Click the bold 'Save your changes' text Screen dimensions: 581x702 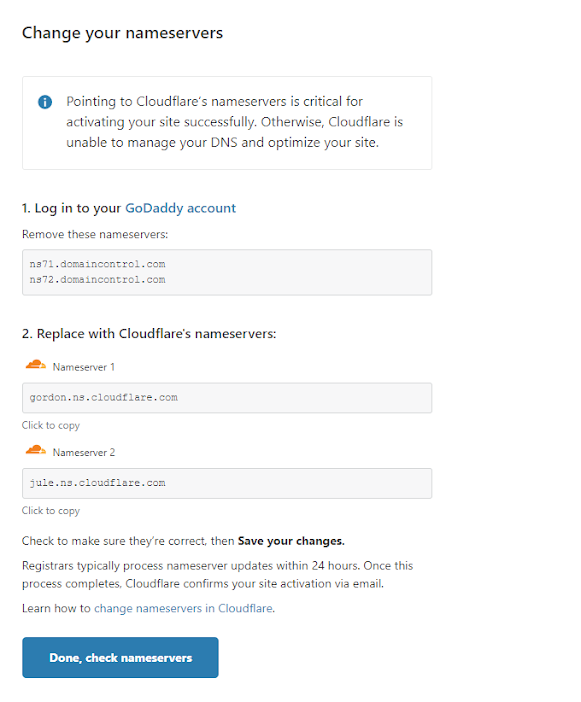291,541
